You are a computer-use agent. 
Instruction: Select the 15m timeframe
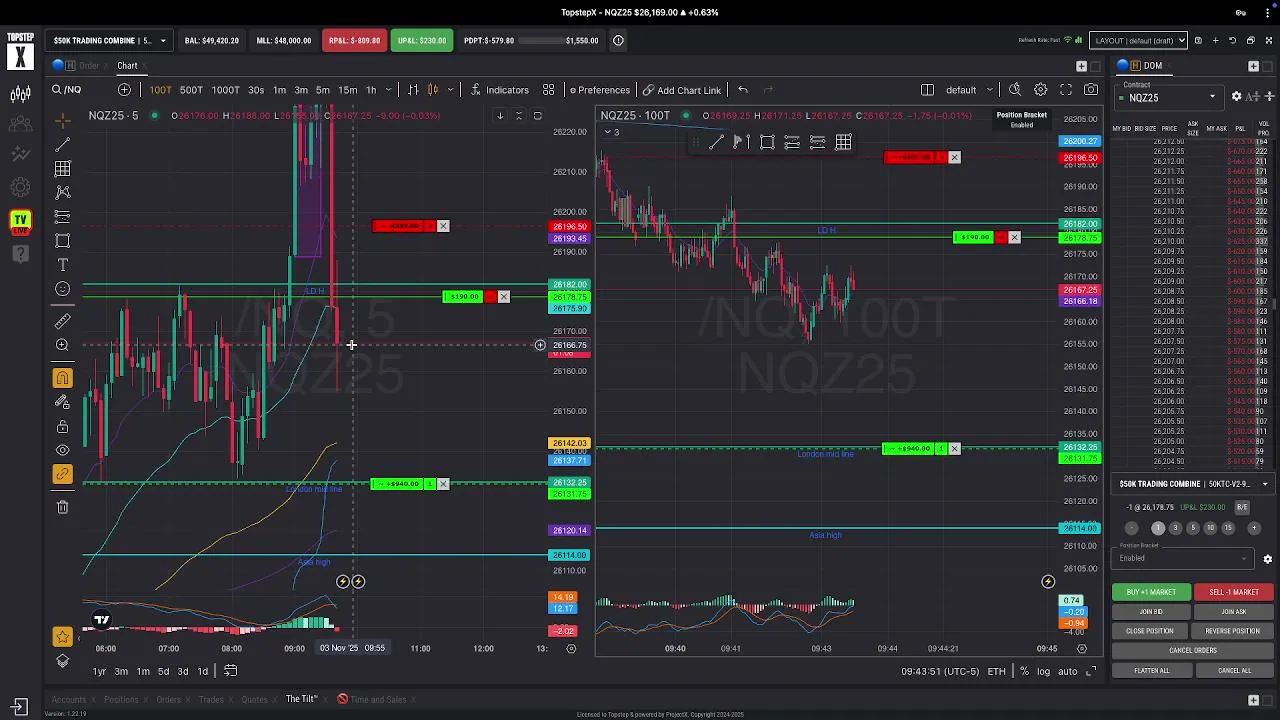coord(347,90)
